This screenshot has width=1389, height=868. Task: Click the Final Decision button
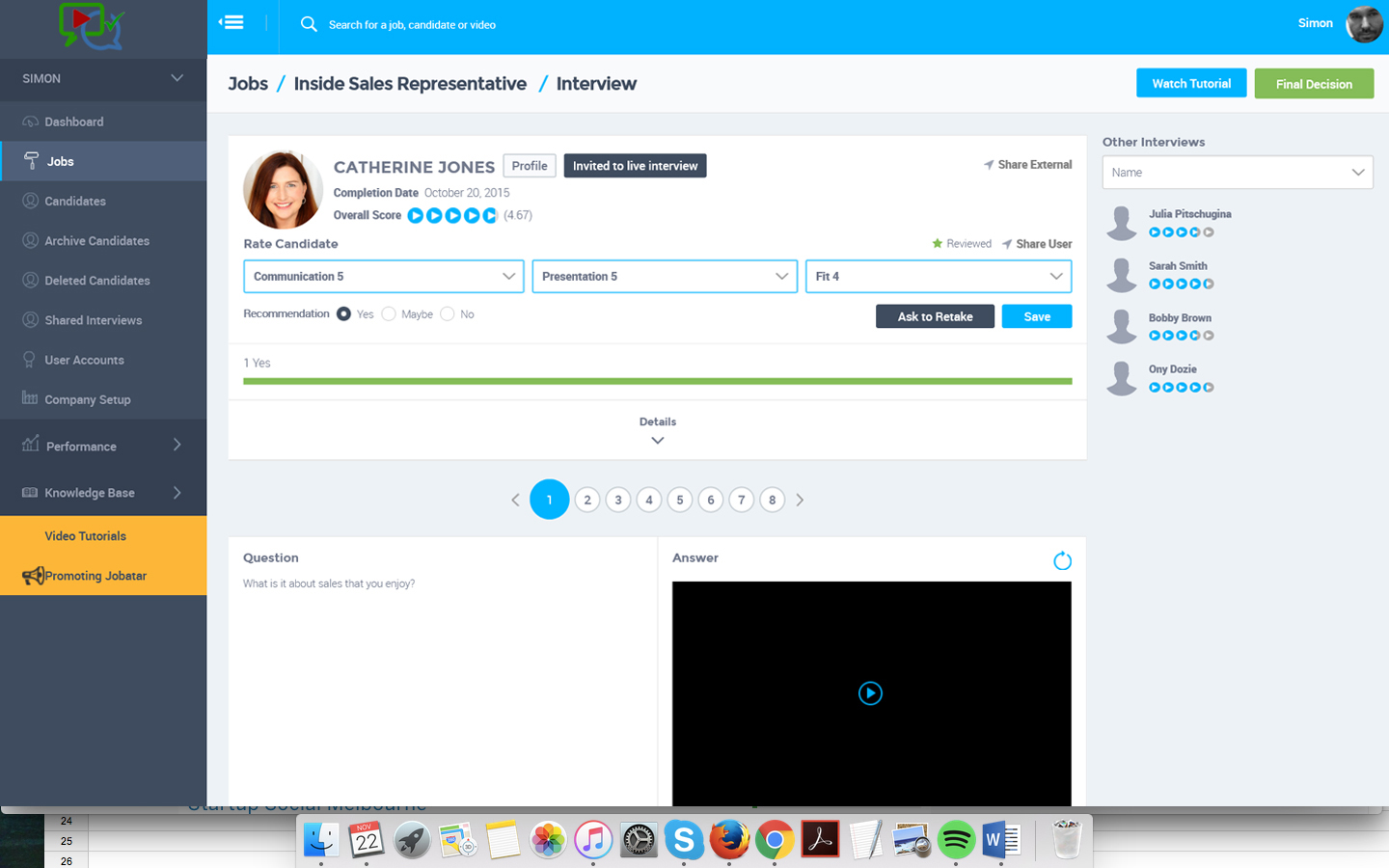point(1313,84)
